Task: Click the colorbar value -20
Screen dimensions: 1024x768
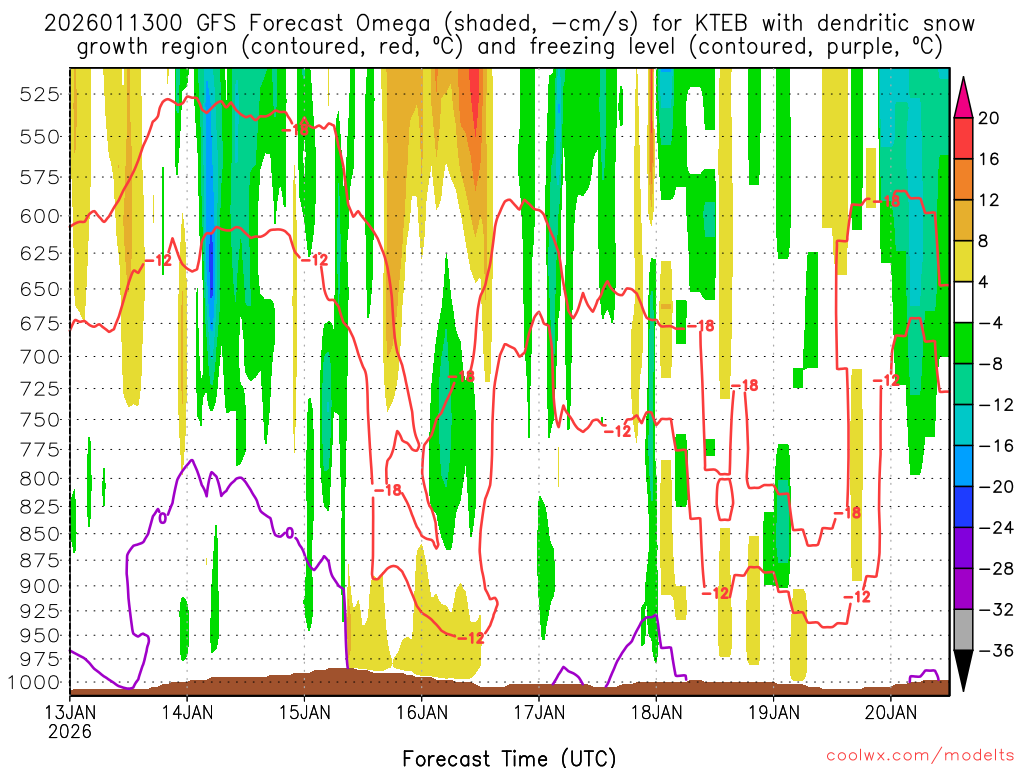Action: pos(996,487)
